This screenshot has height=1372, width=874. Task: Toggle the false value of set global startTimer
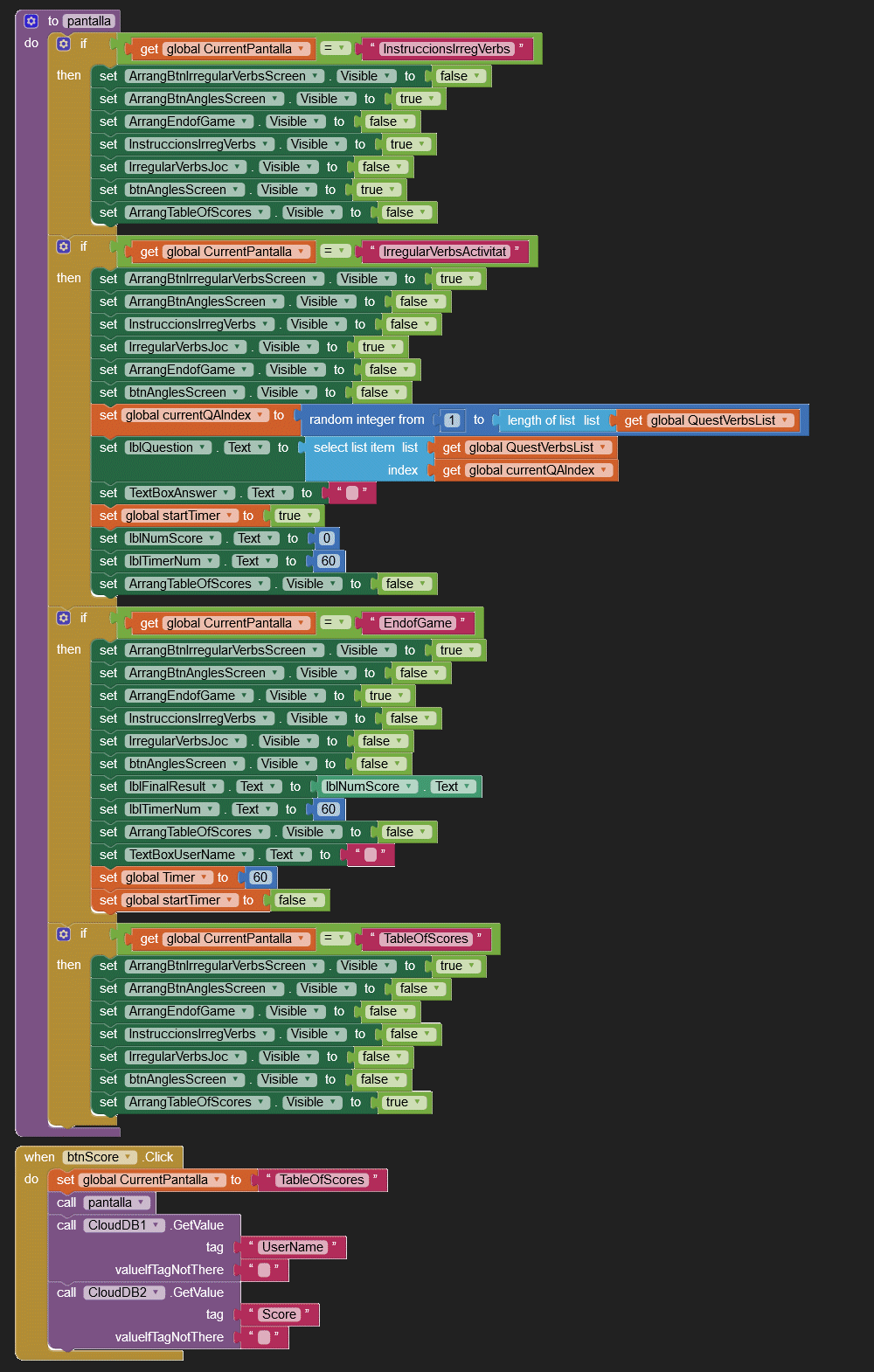pos(298,900)
